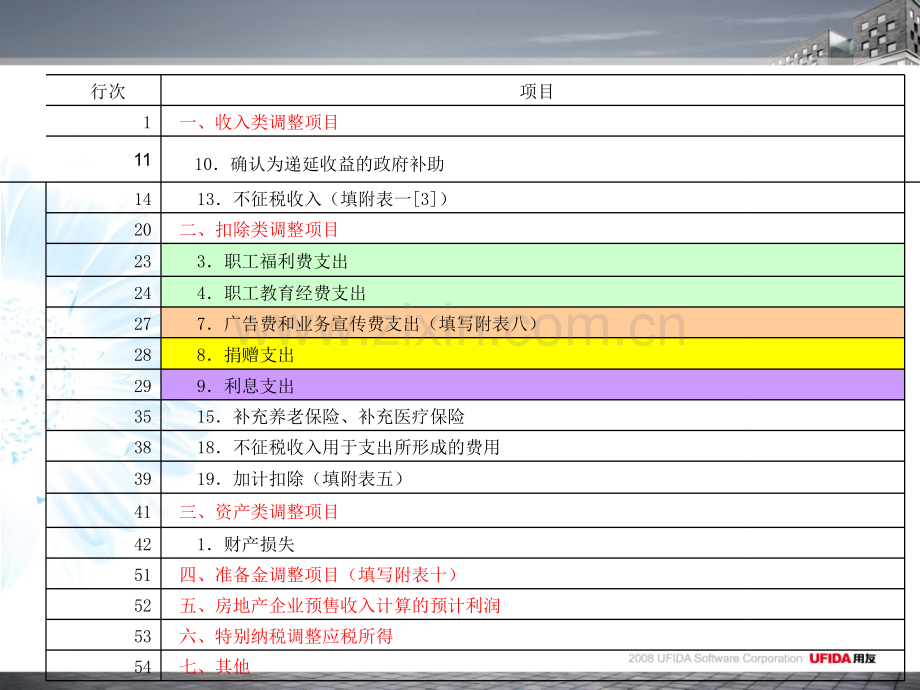The image size is (920, 690).
Task: Click row number 20 cell
Action: 103,229
